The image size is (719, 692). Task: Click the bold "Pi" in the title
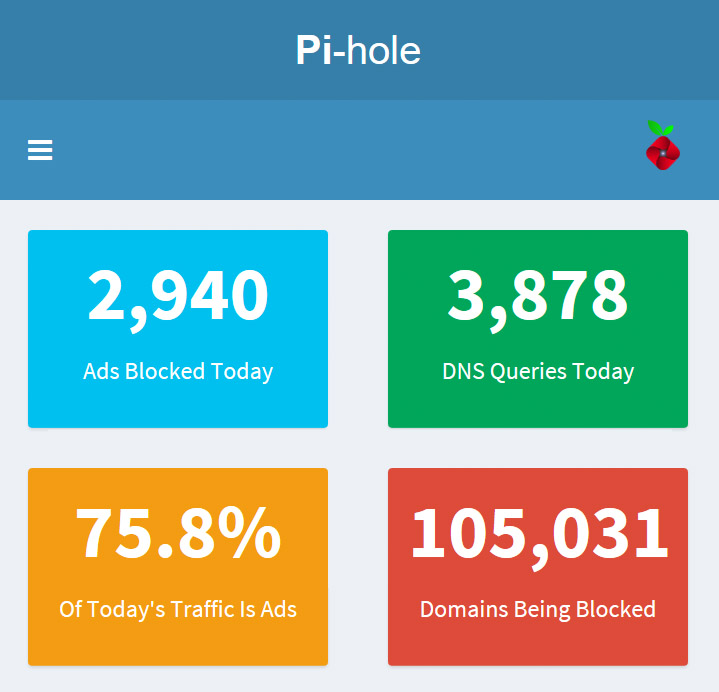point(315,50)
